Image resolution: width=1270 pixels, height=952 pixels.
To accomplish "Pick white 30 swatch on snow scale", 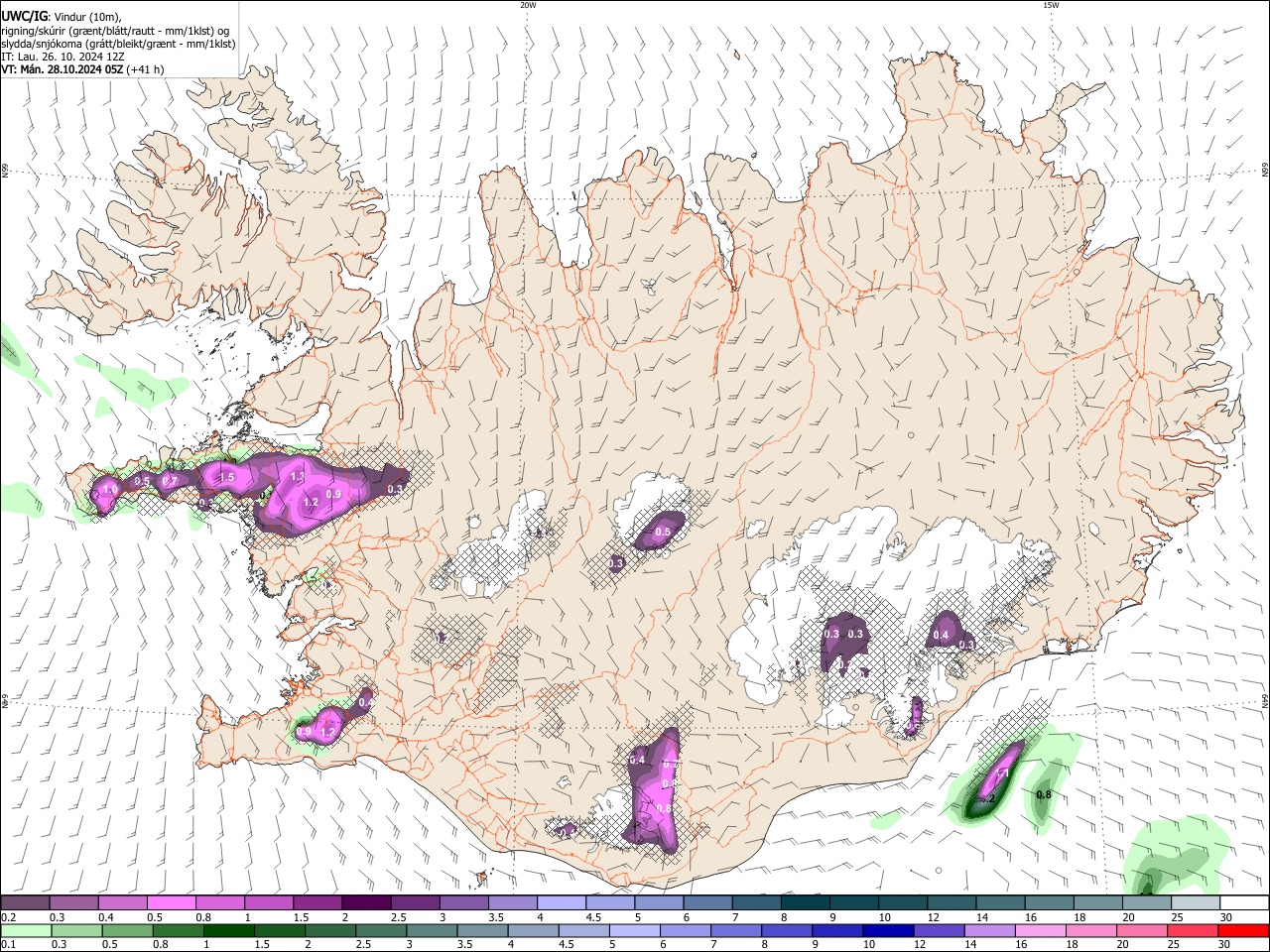I will click(x=1244, y=903).
